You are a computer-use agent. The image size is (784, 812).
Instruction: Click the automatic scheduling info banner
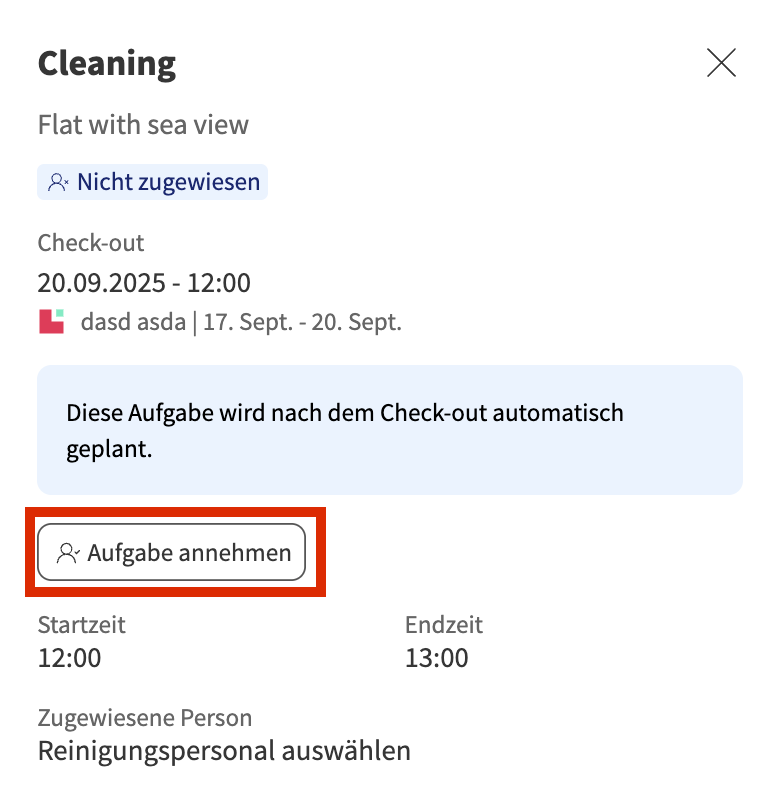tap(390, 430)
